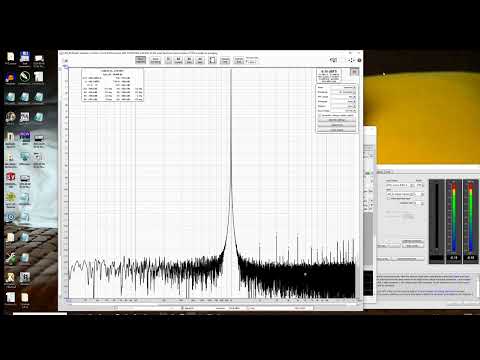Image resolution: width=480 pixels, height=360 pixels.
Task: Click the left black level meter in right window
Action: pyautogui.click(x=436, y=221)
